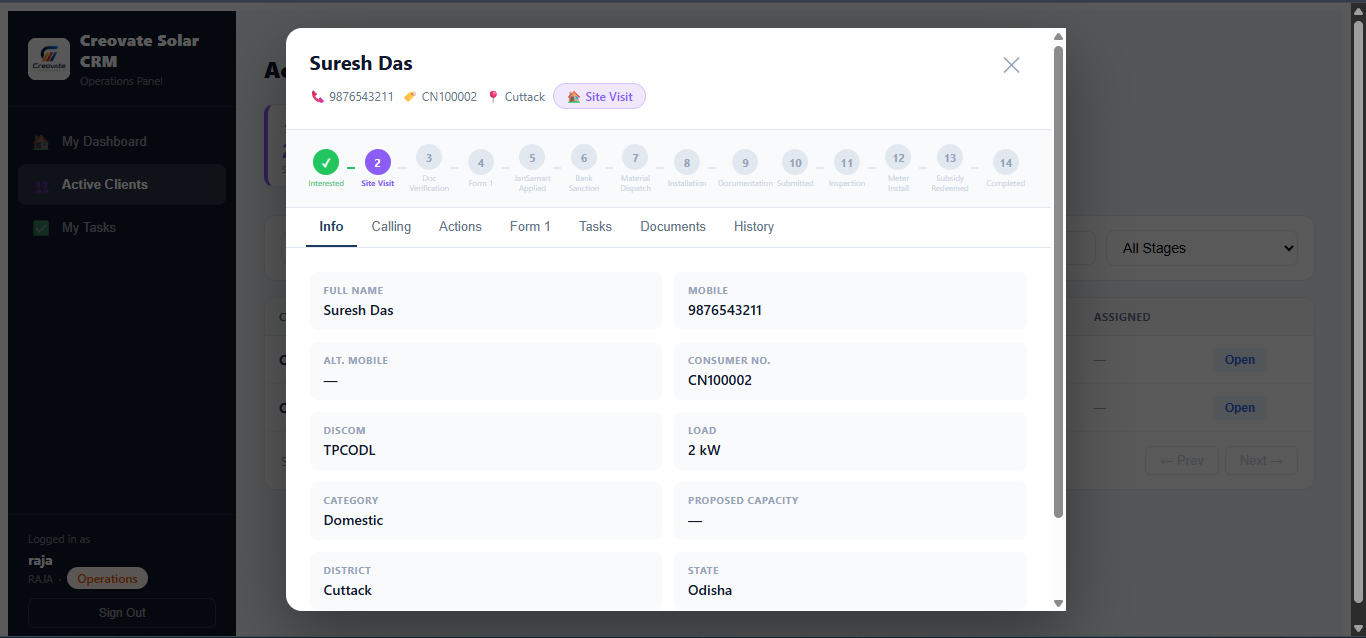Close the Suresh Das dialog
1366x638 pixels.
click(x=1011, y=65)
